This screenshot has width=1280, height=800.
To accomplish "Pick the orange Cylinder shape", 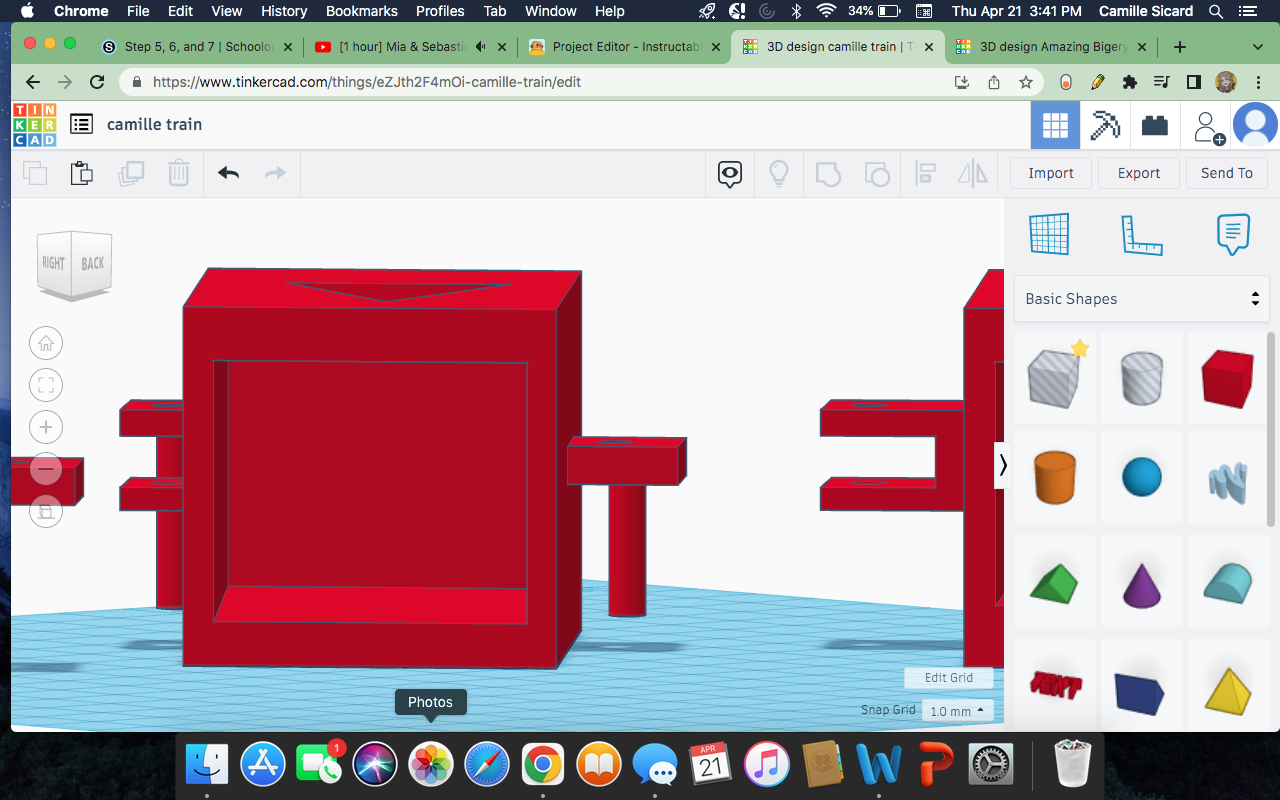I will [1055, 477].
